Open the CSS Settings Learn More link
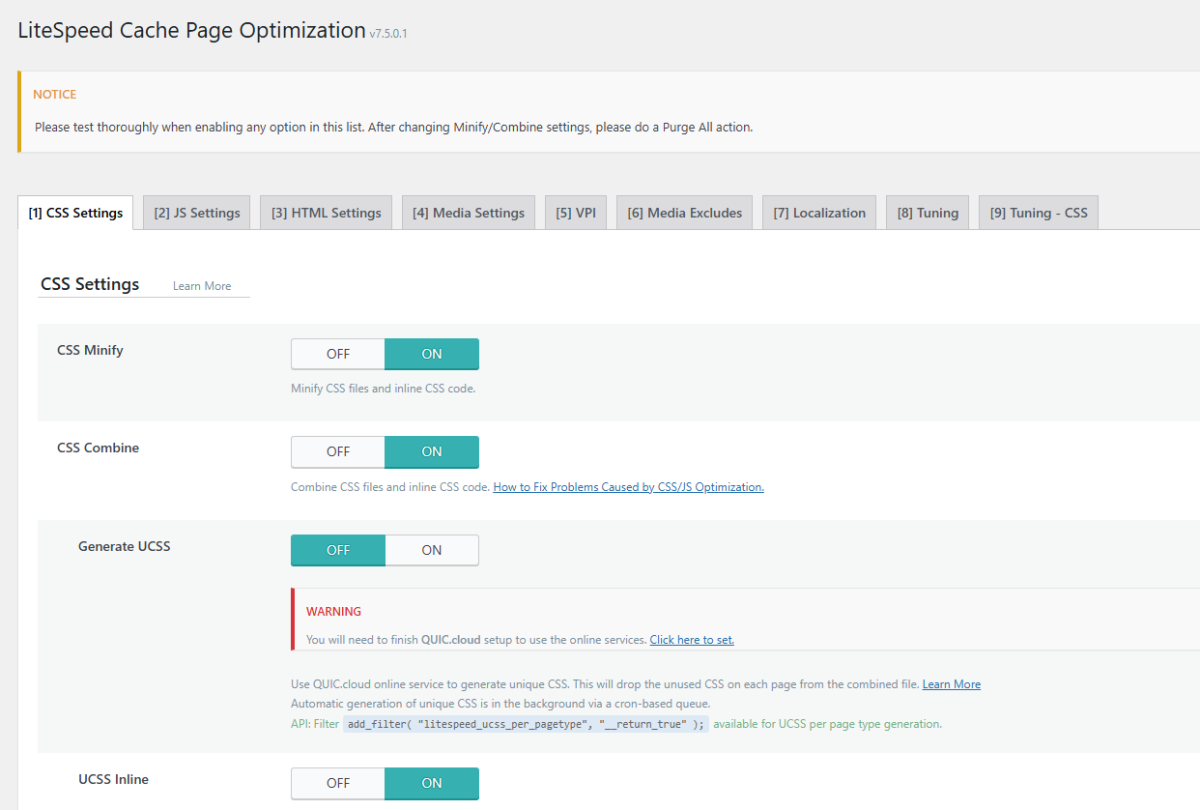 [x=202, y=285]
